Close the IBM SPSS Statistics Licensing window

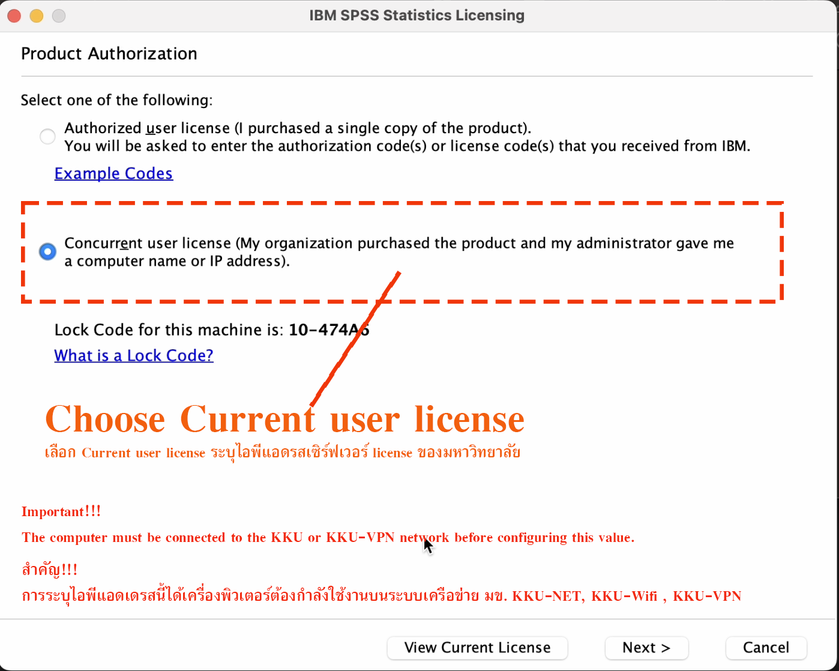[x=14, y=16]
